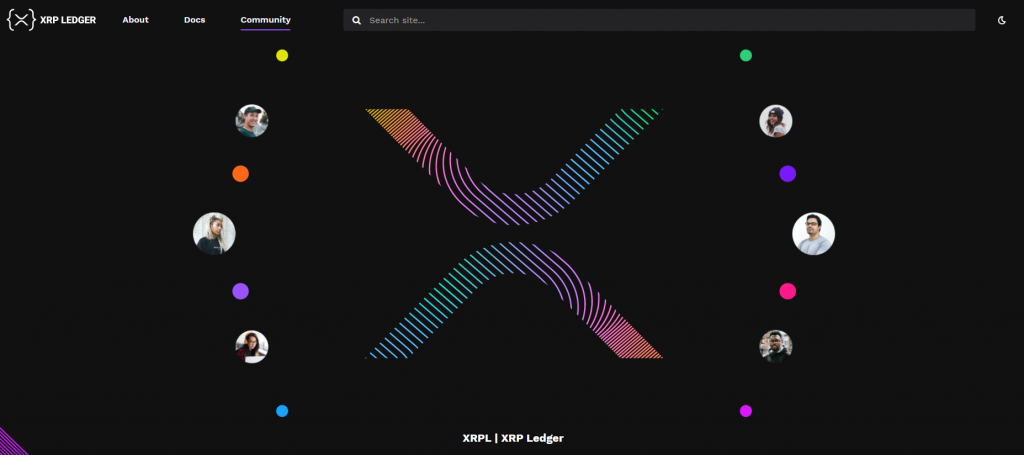Click the bearded man avatar
The height and width of the screenshot is (455, 1024).
coord(776,346)
